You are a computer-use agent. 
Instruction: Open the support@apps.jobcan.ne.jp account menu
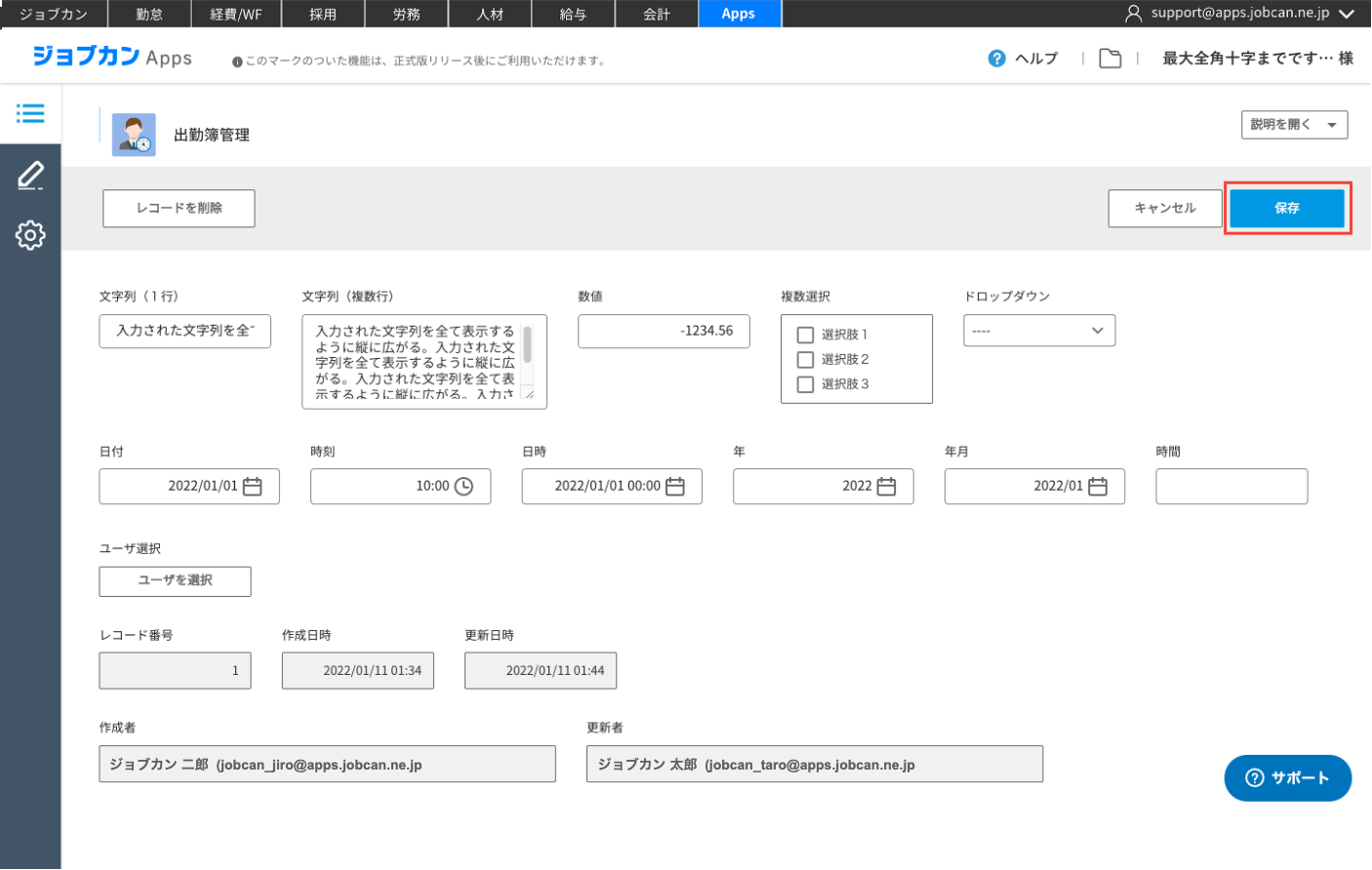(x=1239, y=14)
